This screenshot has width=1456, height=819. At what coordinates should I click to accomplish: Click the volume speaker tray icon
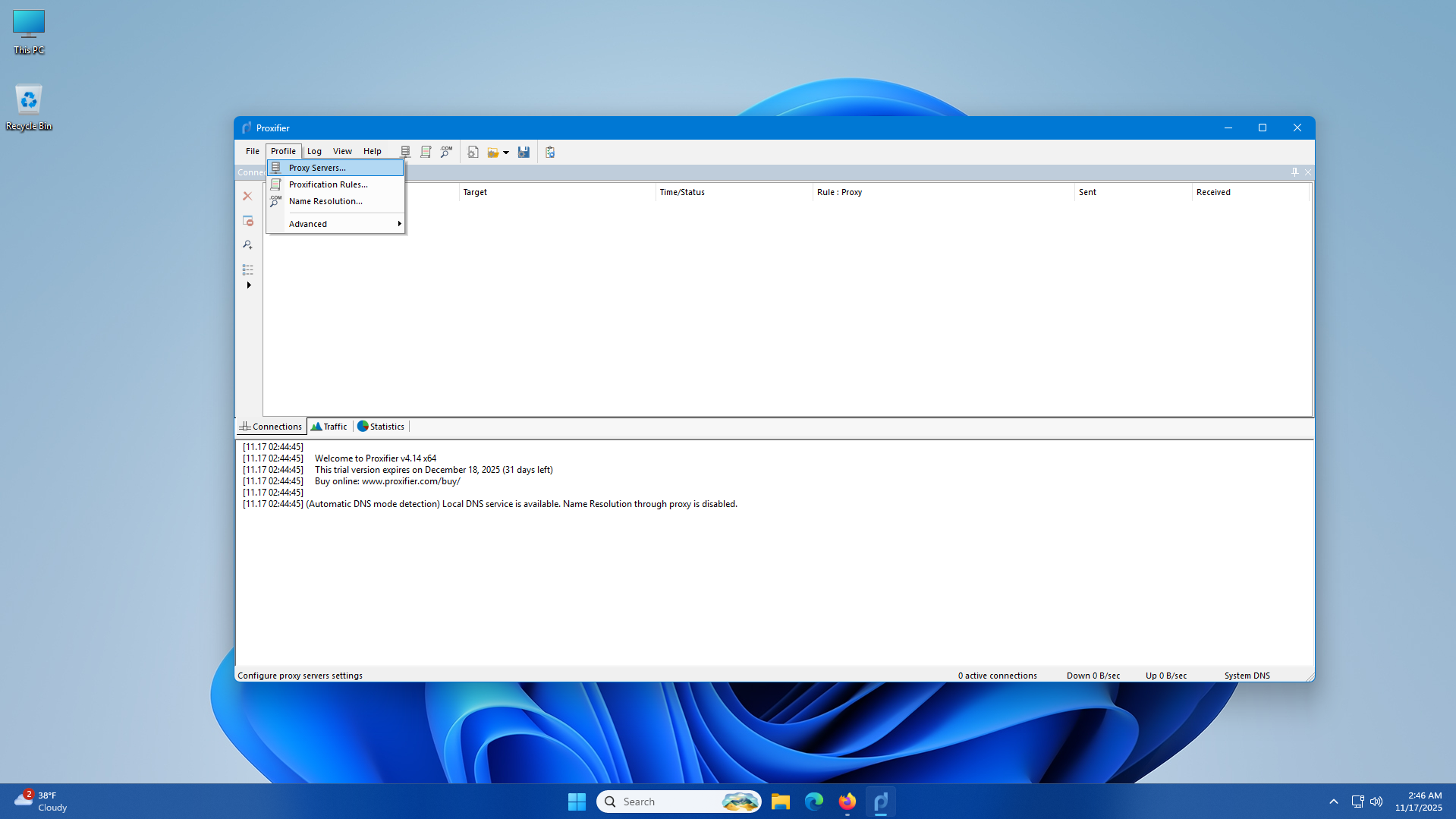click(1376, 802)
